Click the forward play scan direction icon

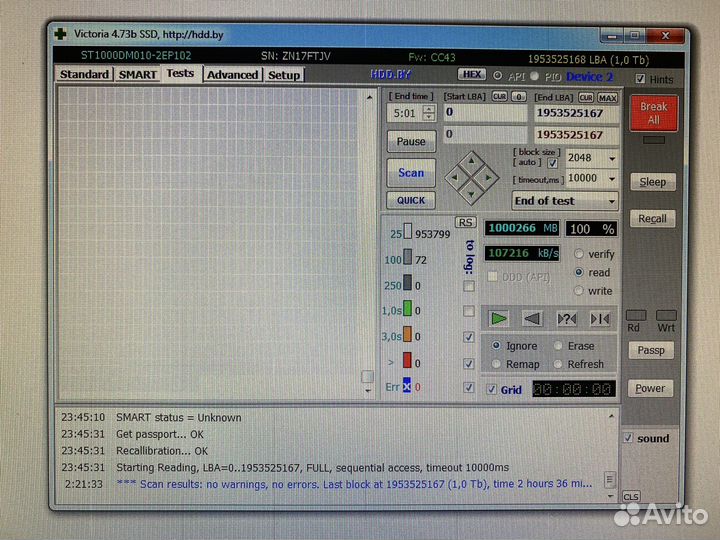tap(499, 318)
